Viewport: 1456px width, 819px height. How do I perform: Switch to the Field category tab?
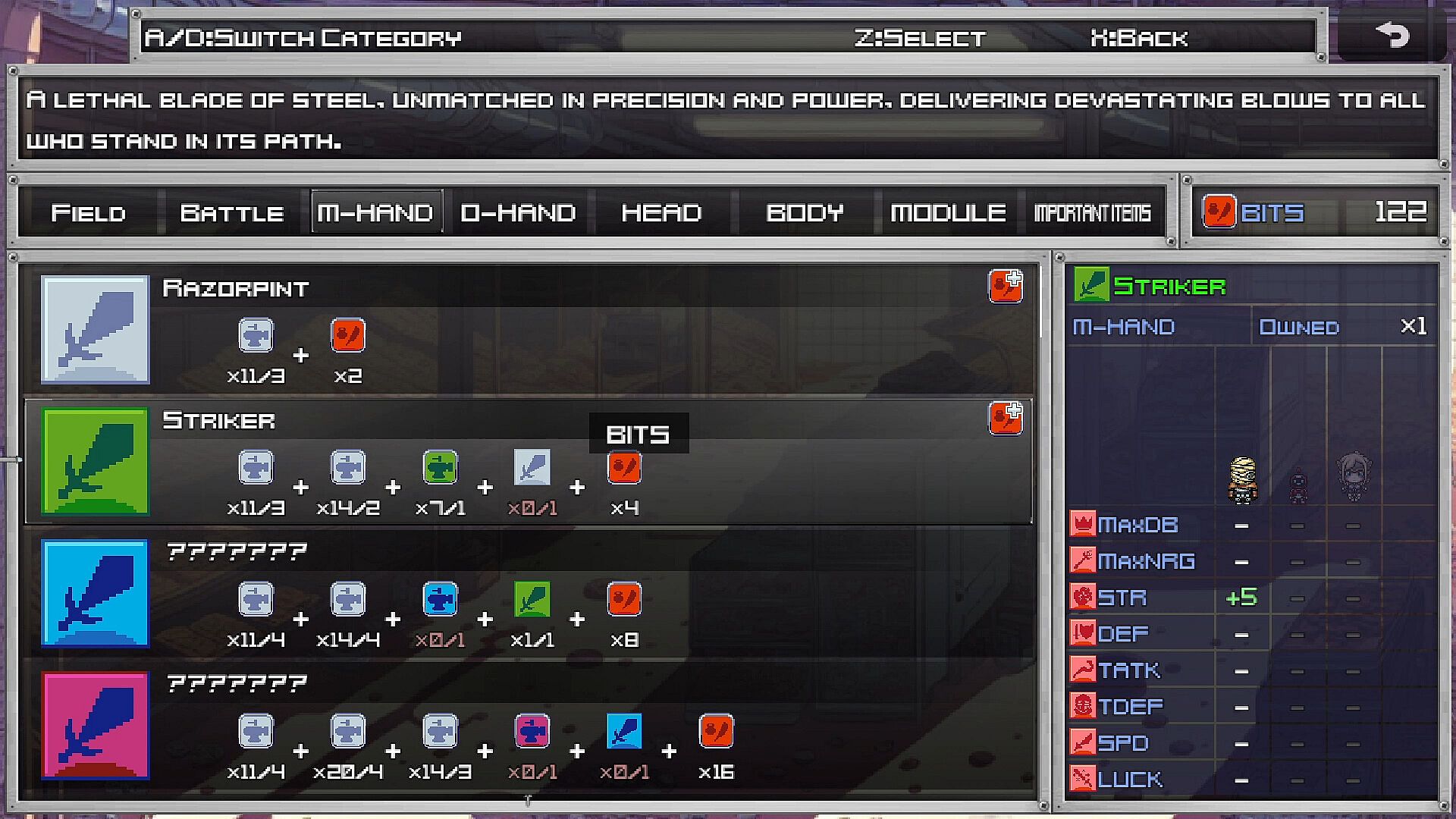tap(88, 213)
